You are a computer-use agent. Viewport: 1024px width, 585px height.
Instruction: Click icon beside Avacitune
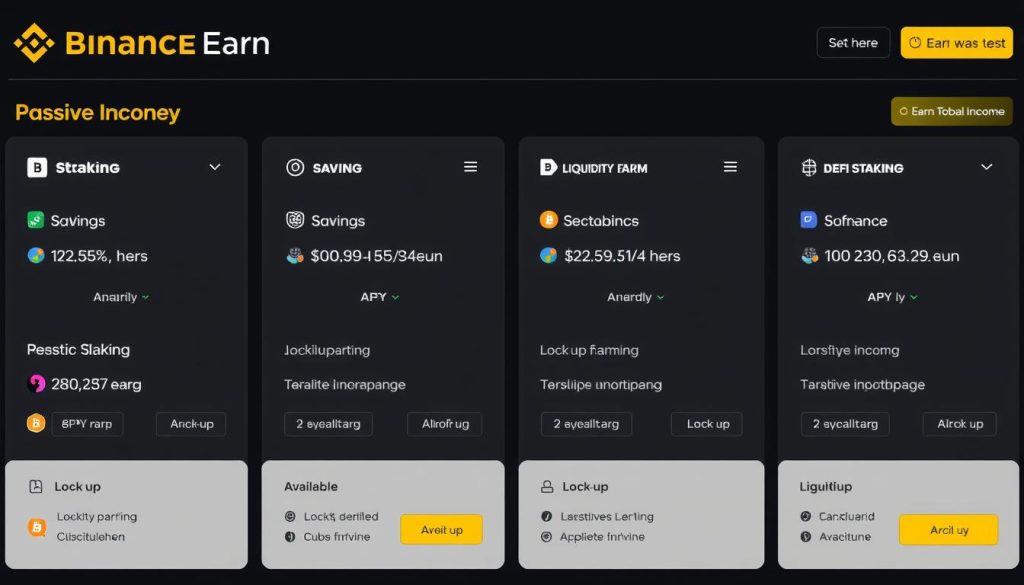point(806,537)
